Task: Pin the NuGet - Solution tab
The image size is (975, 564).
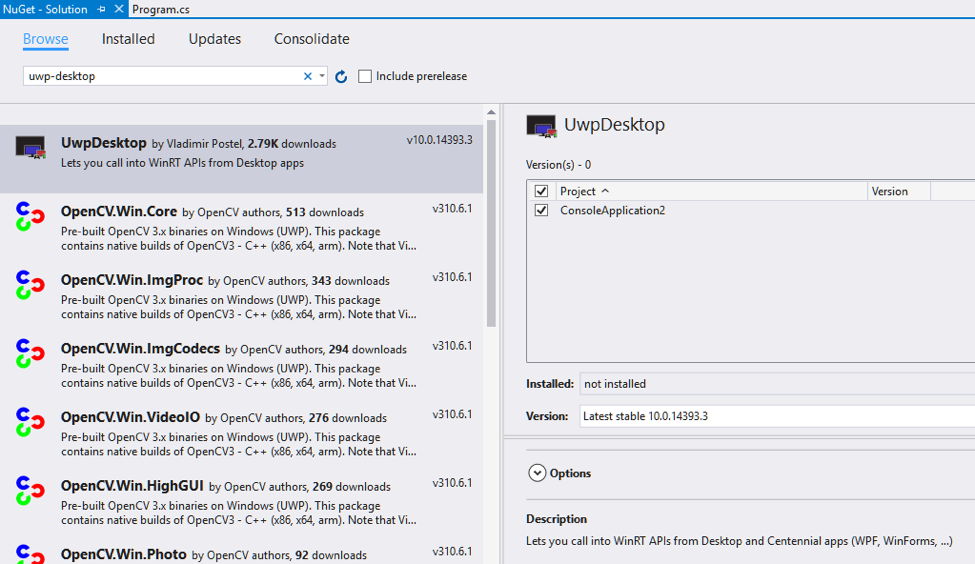Action: click(x=101, y=9)
